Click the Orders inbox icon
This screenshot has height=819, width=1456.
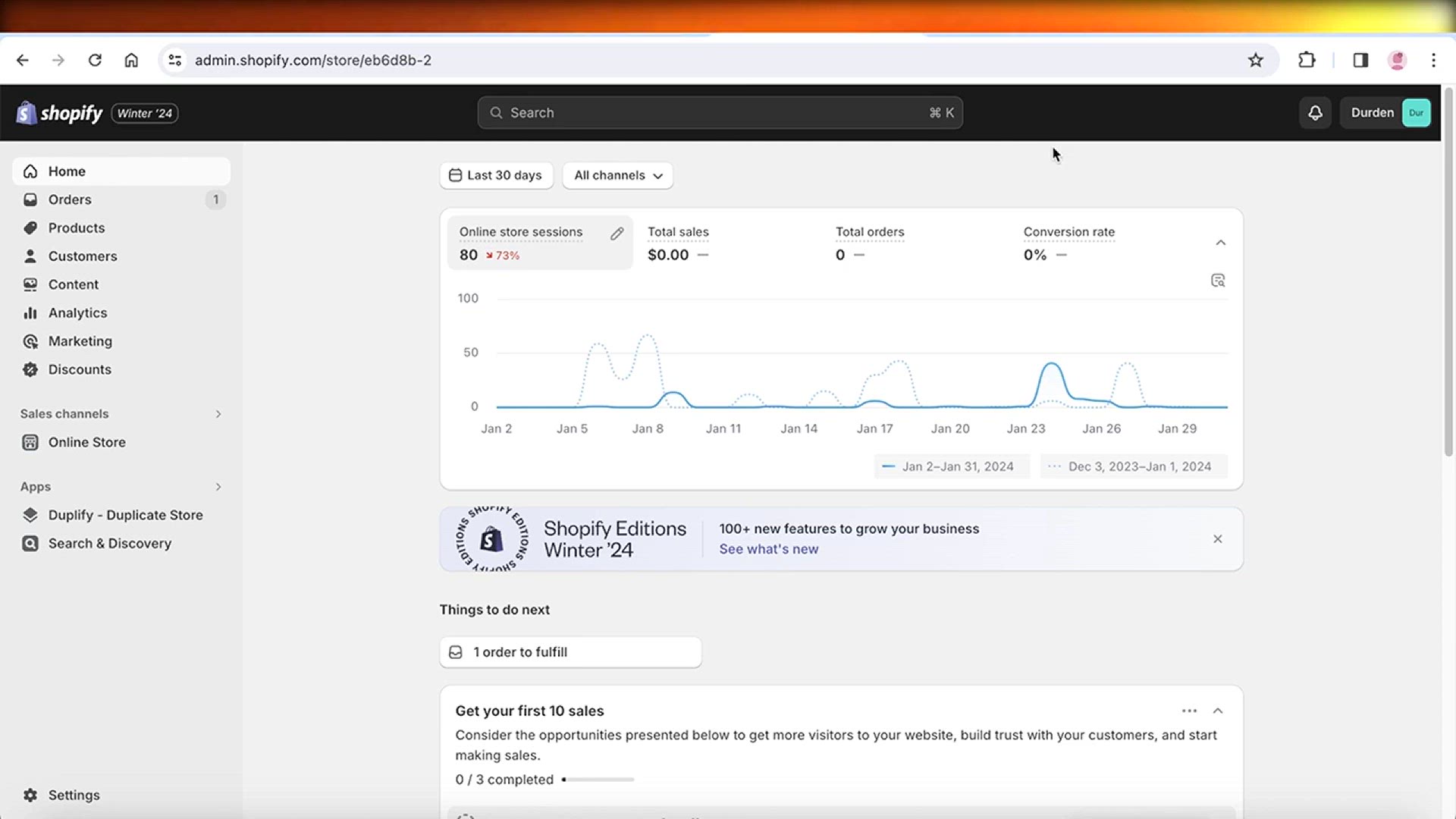pyautogui.click(x=30, y=199)
